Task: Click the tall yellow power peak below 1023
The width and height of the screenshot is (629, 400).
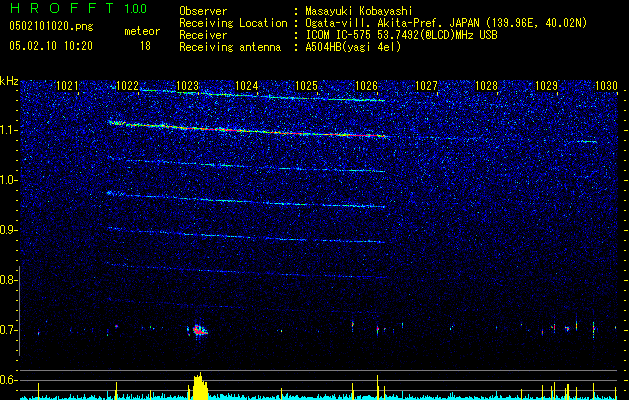Action: click(200, 386)
